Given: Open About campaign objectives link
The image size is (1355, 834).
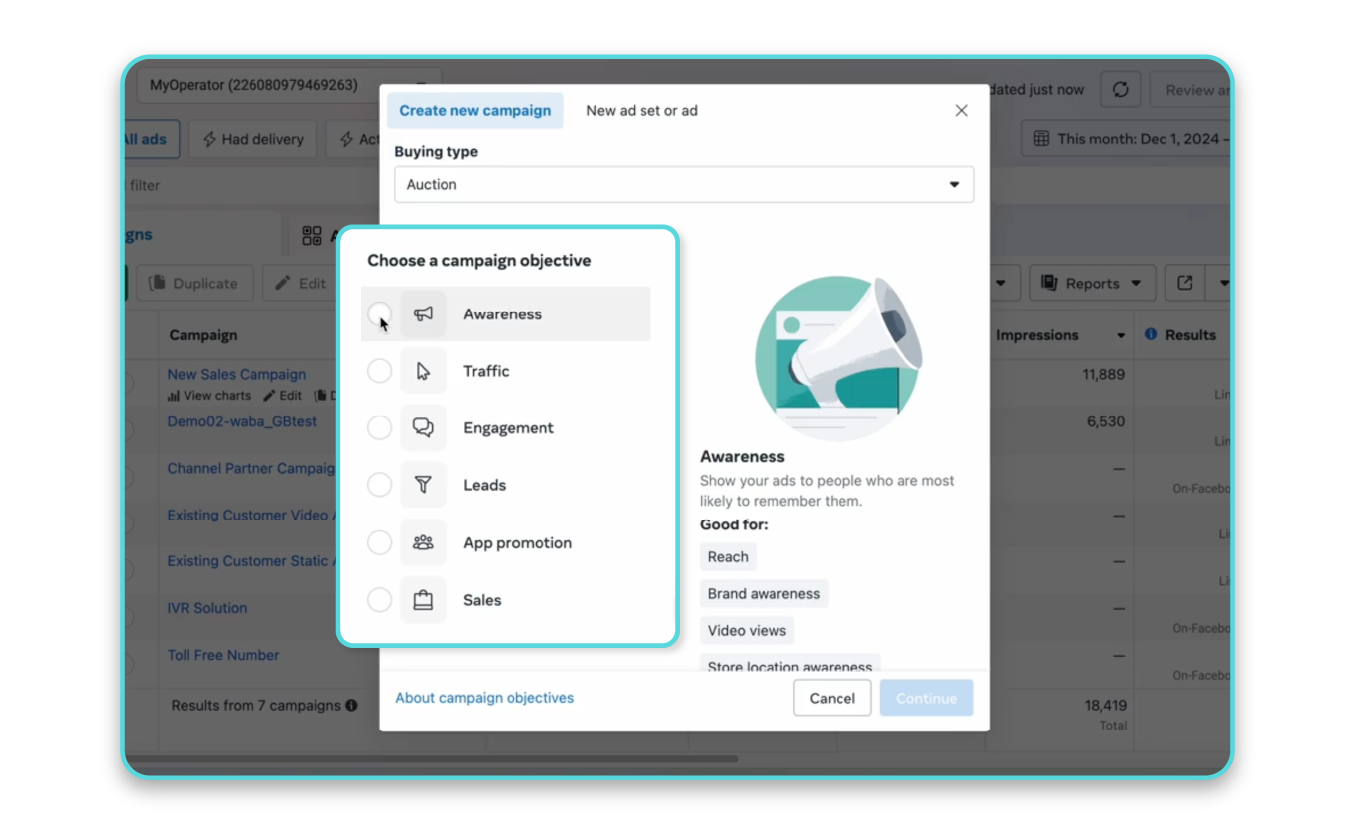Looking at the screenshot, I should (485, 698).
